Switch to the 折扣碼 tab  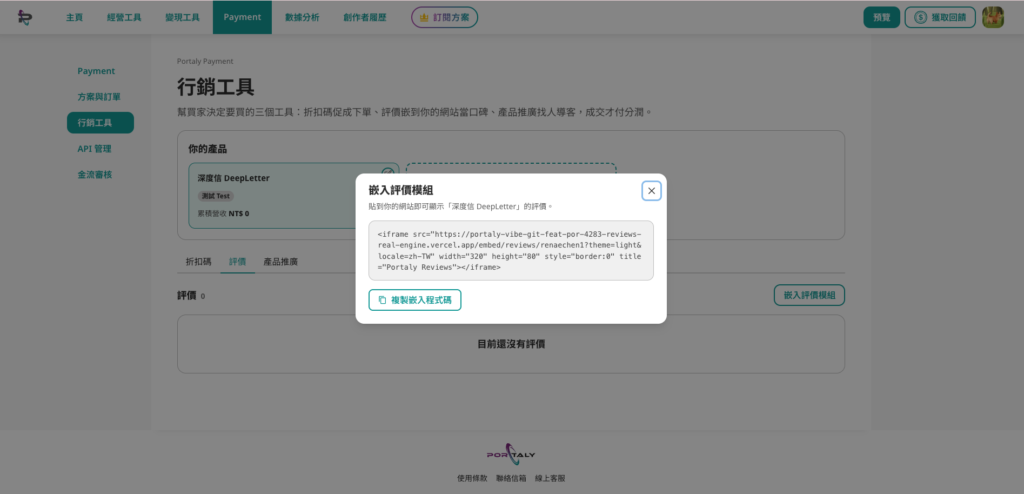(199, 261)
